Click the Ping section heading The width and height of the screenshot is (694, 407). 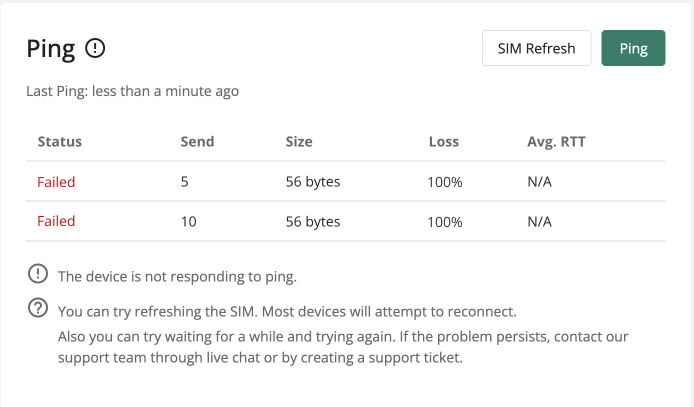[x=50, y=48]
